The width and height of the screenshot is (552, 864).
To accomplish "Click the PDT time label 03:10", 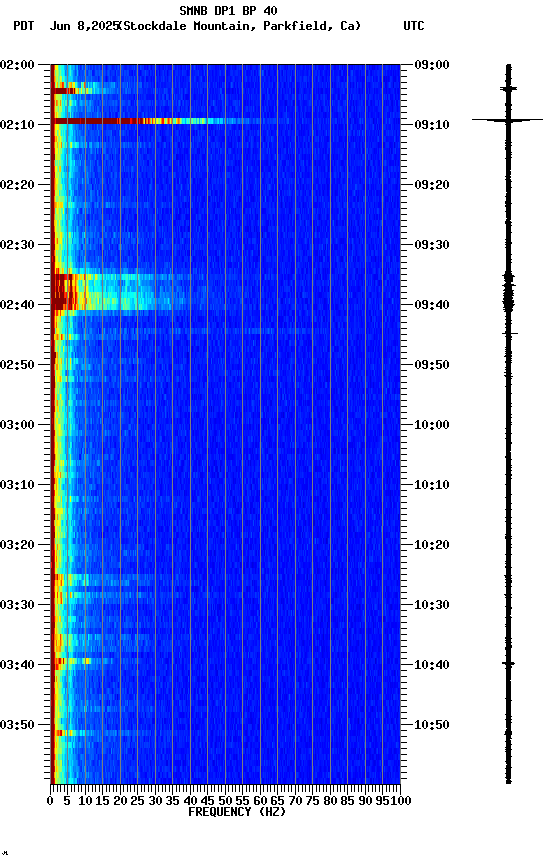I will [x=17, y=485].
